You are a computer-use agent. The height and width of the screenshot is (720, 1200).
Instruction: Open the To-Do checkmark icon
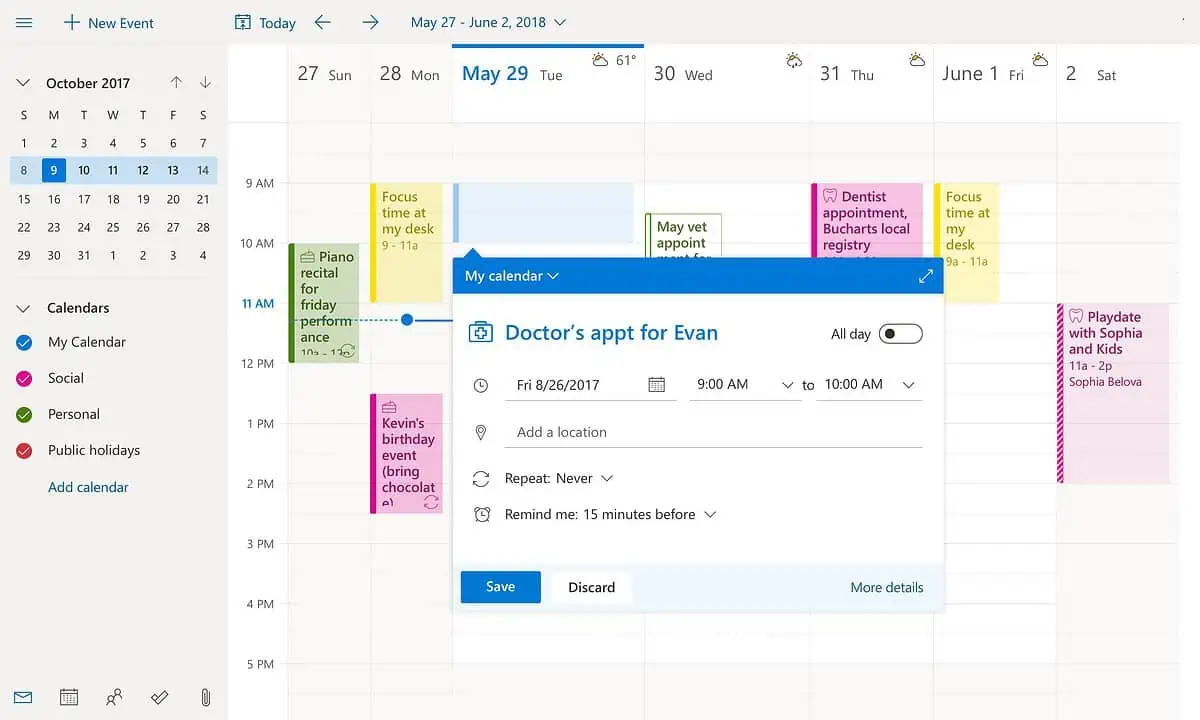coord(159,697)
